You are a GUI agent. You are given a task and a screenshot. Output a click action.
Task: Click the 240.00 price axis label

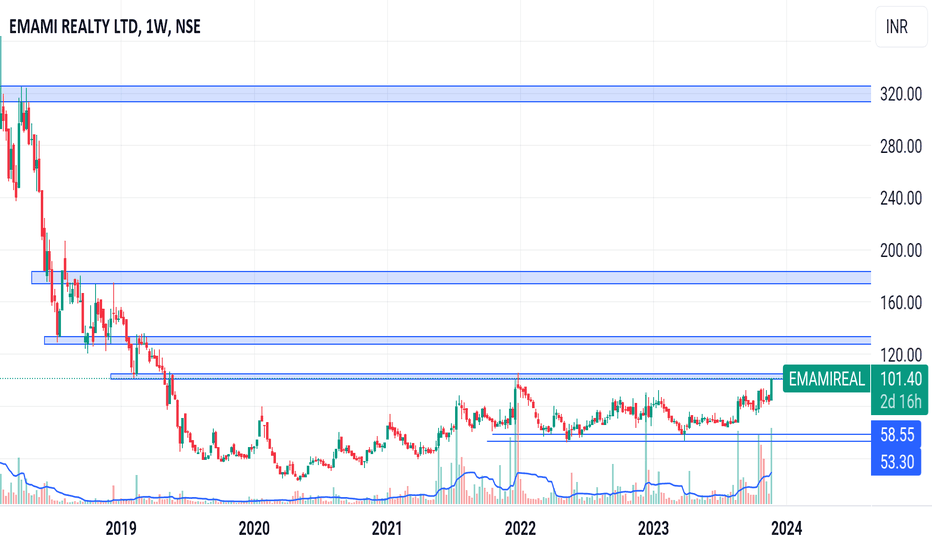tap(900, 198)
